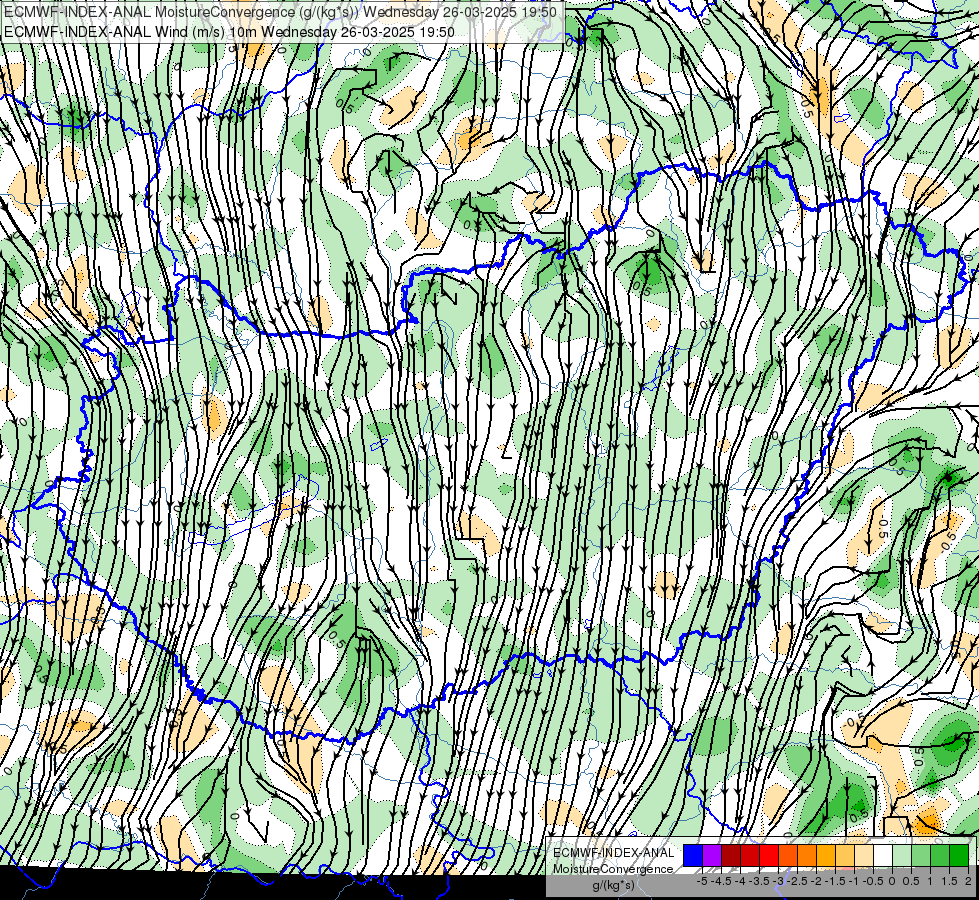Click the Wind (m/s) 10m title line

229,31
